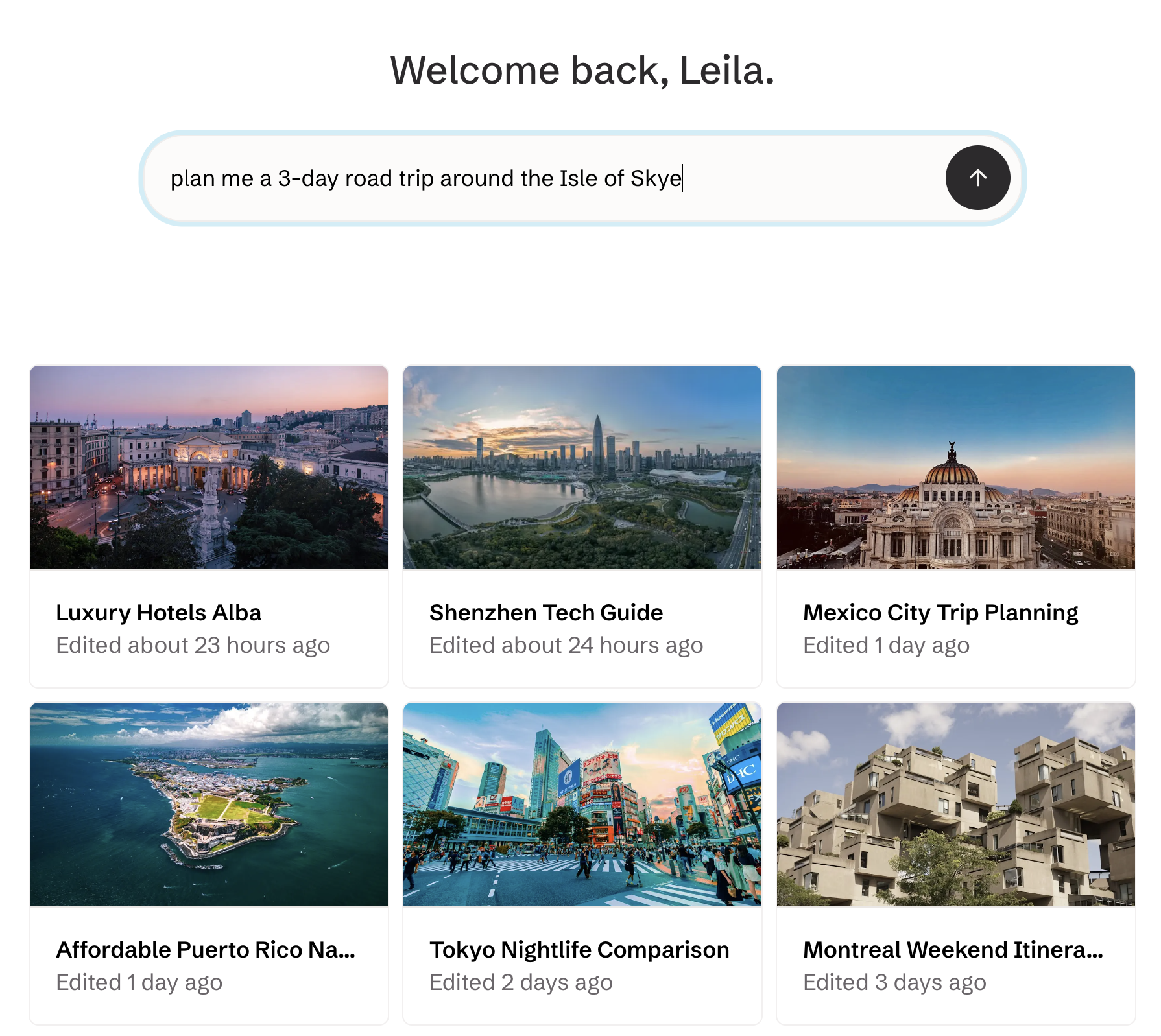
Task: Open the "Shenzhen Tech Guide" title link
Action: [546, 613]
